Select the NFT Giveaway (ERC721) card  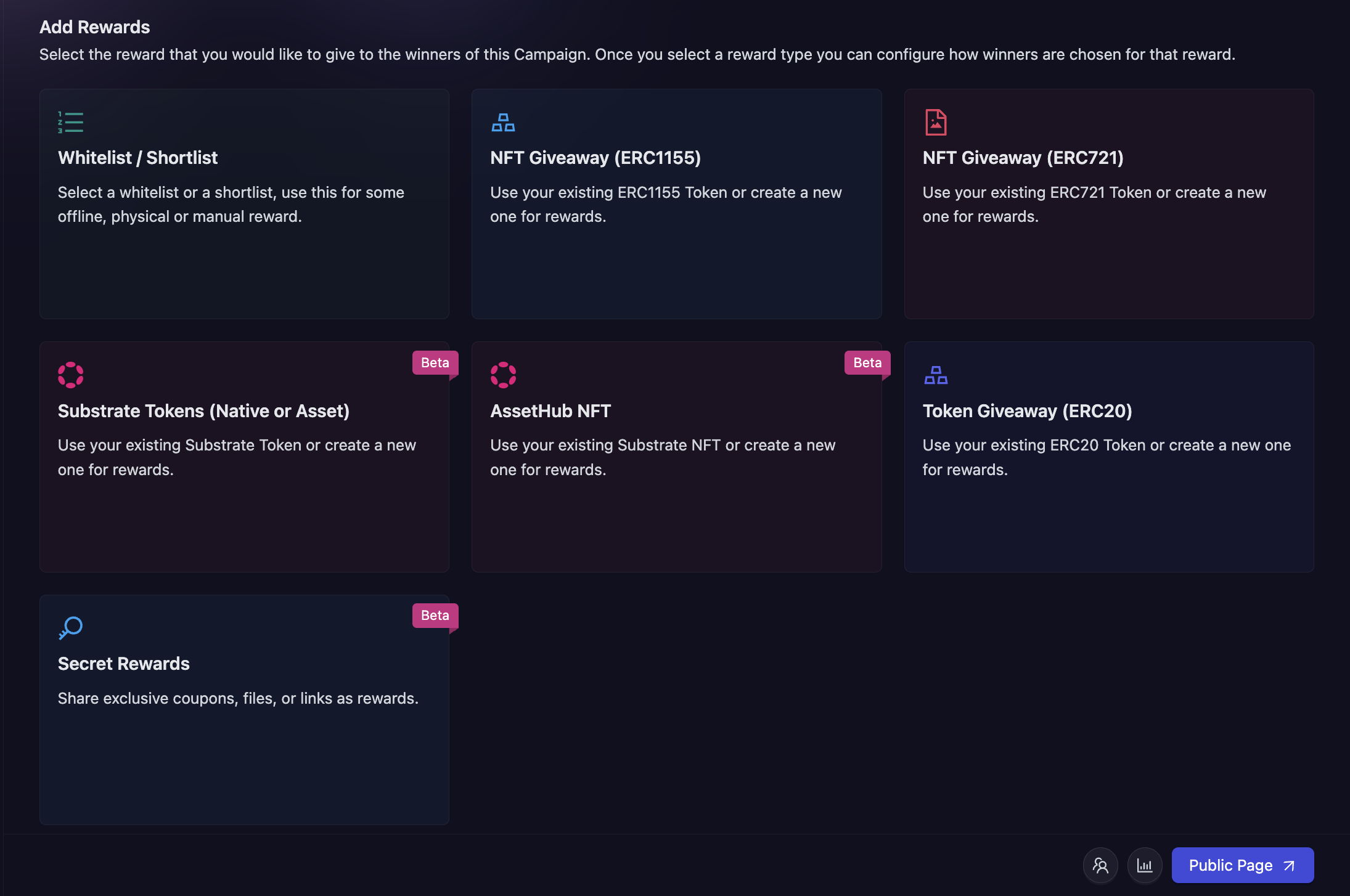1108,203
